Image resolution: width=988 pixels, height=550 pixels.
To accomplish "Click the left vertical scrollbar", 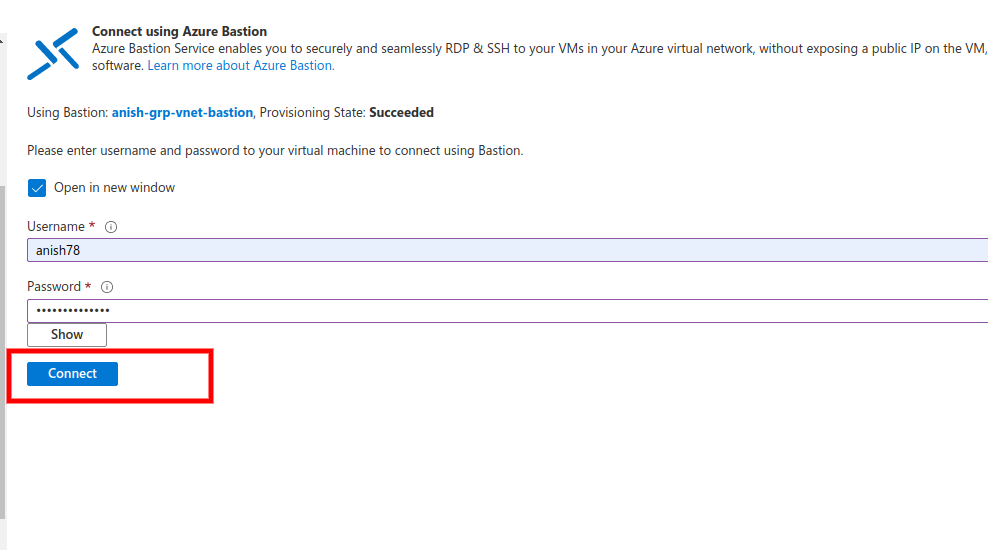I will tap(3, 352).
